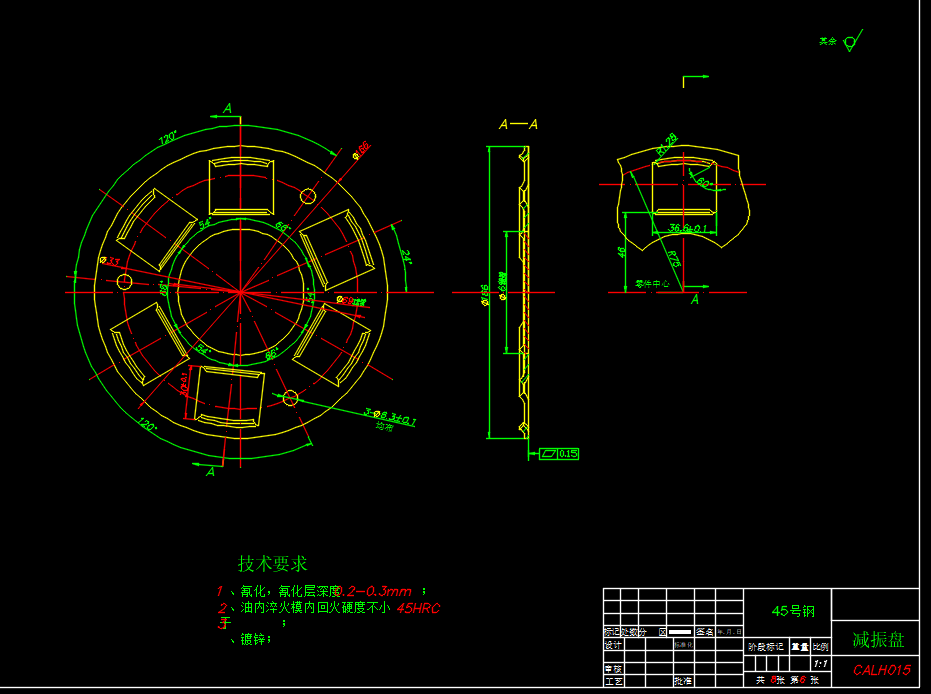Click the 零件中心 annotation in detail view
Screen dimensions: 931x694
pos(653,284)
